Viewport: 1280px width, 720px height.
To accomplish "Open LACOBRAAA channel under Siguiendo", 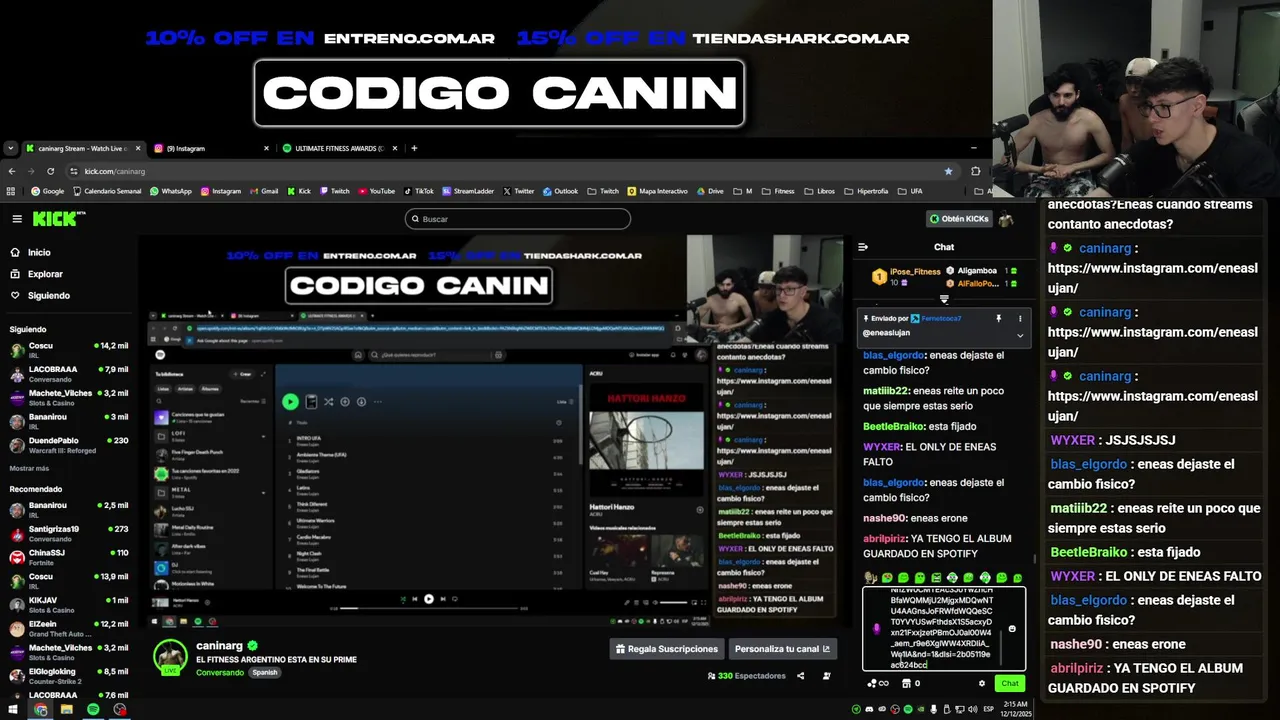I will pos(68,373).
